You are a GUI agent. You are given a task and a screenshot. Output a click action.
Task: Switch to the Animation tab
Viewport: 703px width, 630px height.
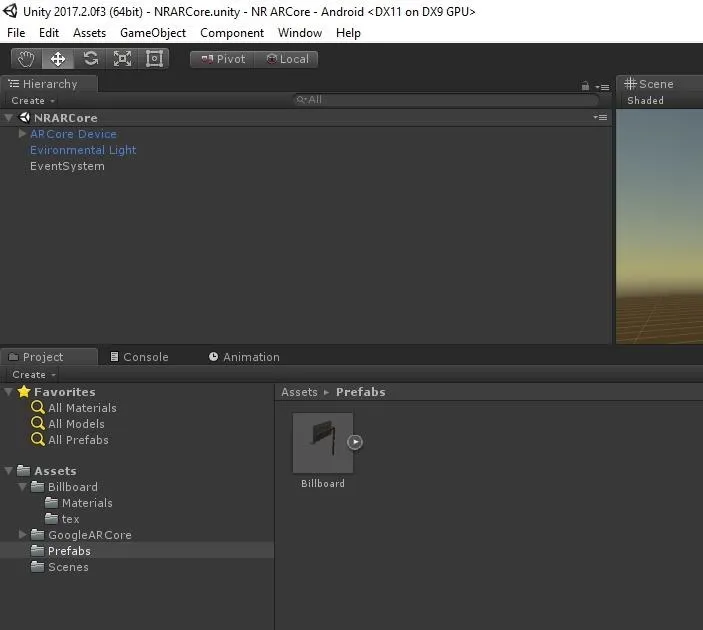[x=244, y=357]
